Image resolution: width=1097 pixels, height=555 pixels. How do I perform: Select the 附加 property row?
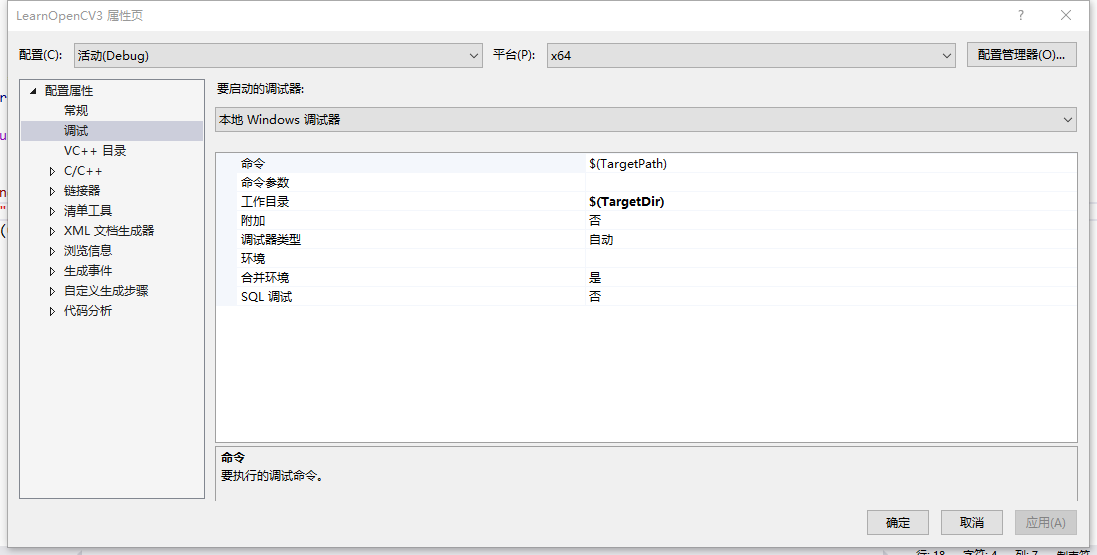pyautogui.click(x=646, y=220)
